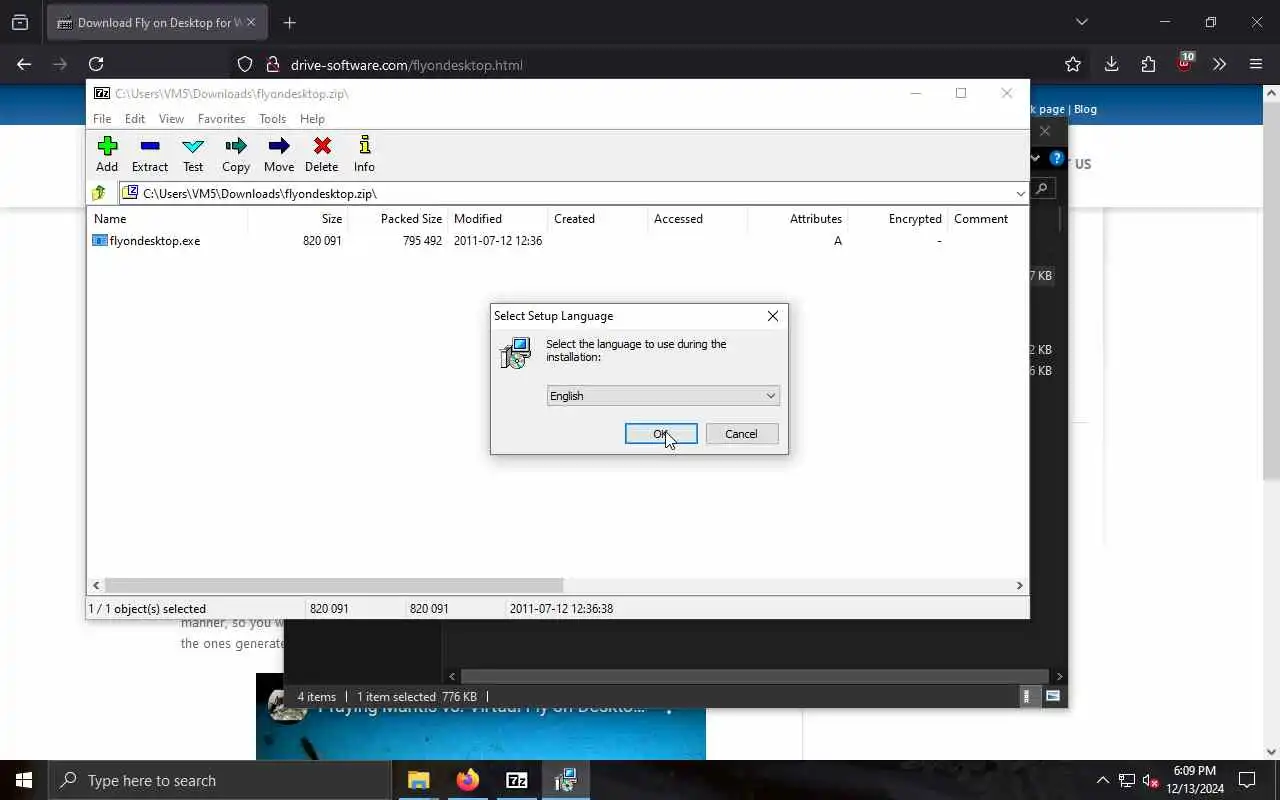
Task: Close the Select Setup Language dialog
Action: coord(772,316)
